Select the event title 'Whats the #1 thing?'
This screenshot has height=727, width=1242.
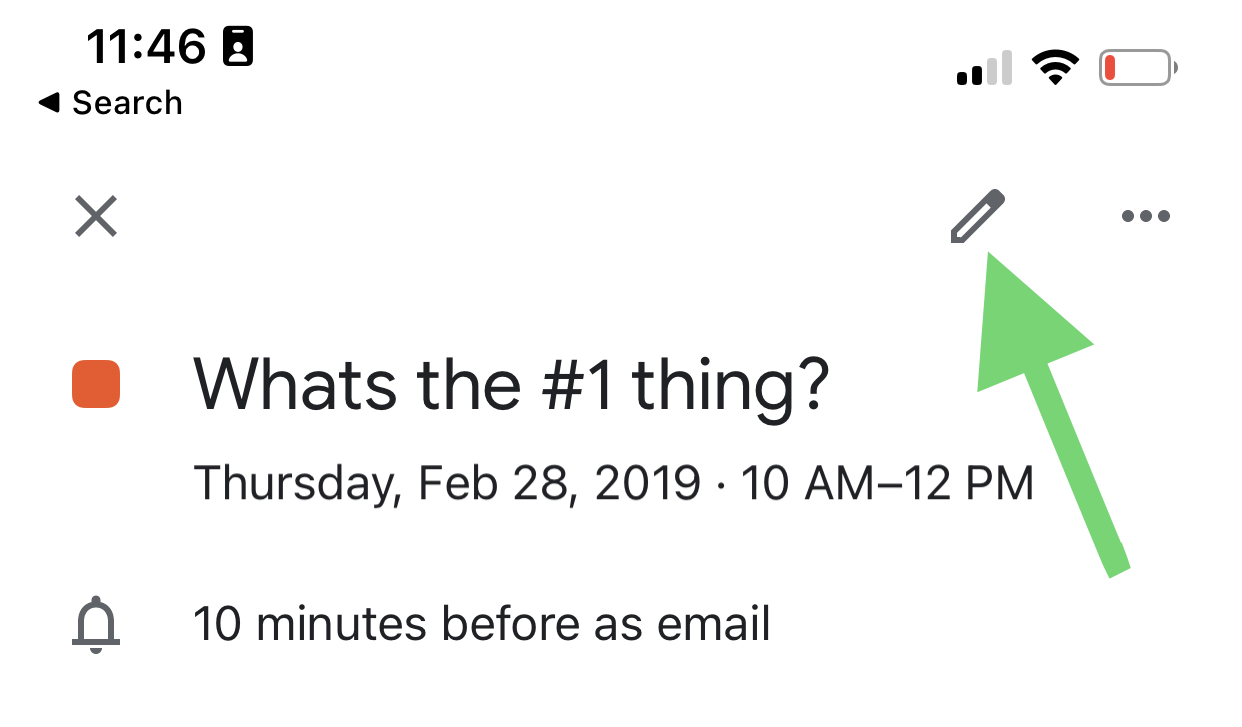(x=511, y=384)
